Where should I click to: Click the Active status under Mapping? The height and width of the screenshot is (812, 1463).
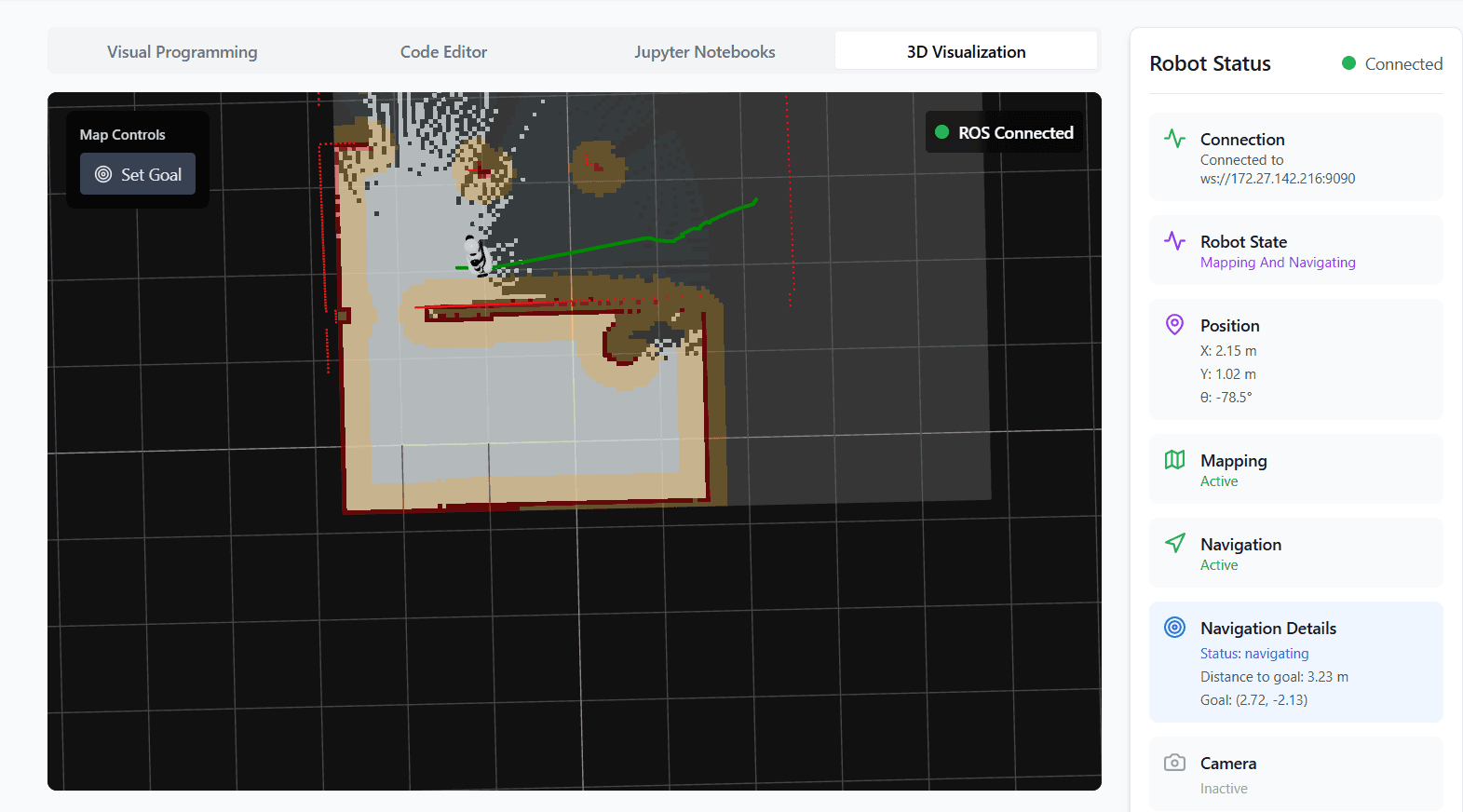1219,481
